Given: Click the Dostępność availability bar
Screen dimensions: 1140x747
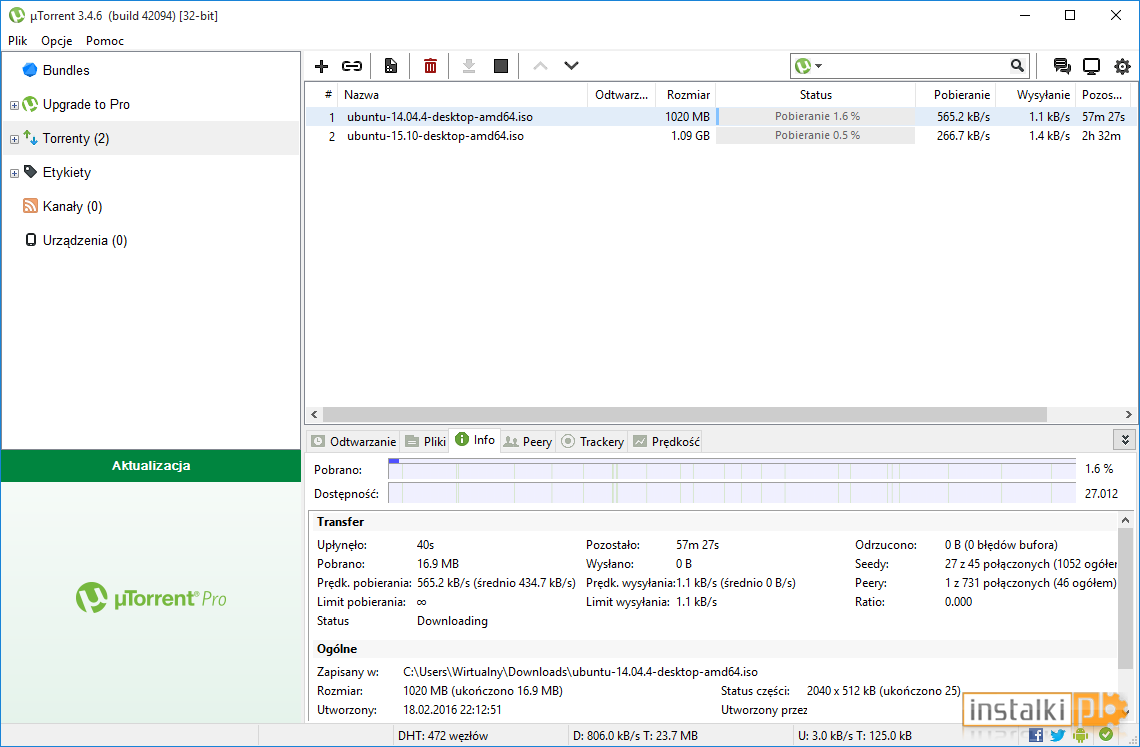Looking at the screenshot, I should (732, 493).
